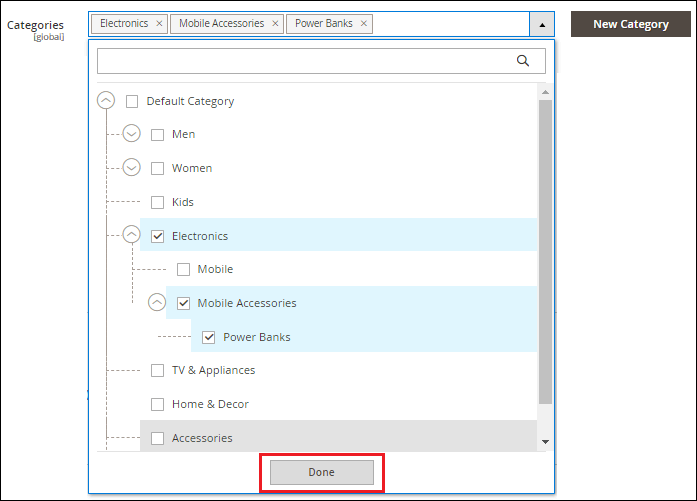Select the TV & Appliances label
Image resolution: width=697 pixels, height=501 pixels.
click(x=213, y=370)
